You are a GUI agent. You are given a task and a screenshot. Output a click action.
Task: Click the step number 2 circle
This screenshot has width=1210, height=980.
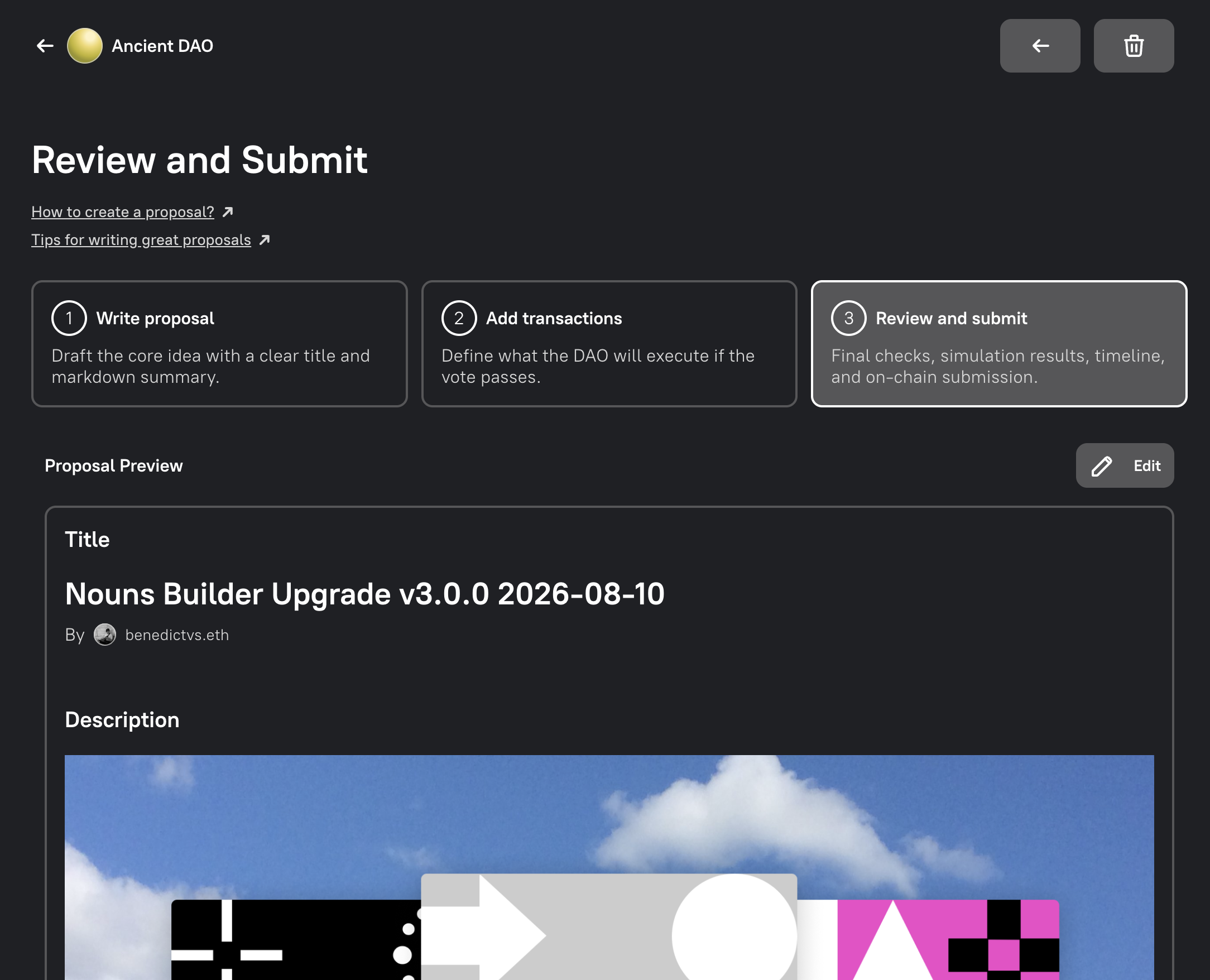click(459, 318)
